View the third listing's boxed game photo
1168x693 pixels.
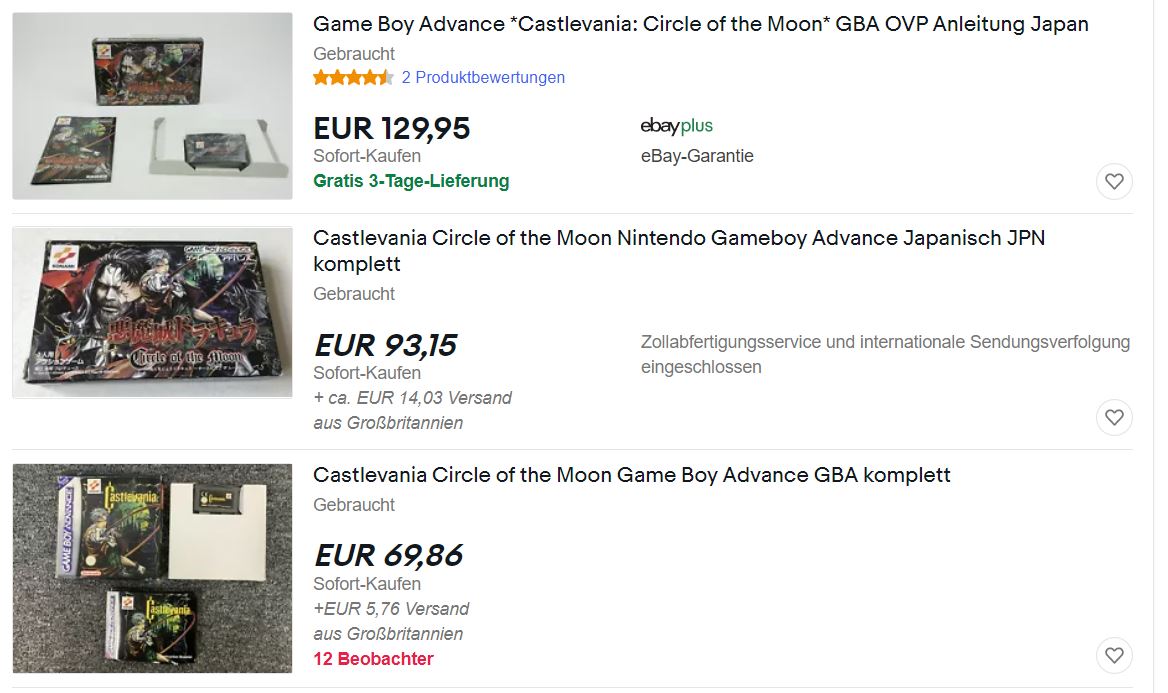[x=153, y=569]
